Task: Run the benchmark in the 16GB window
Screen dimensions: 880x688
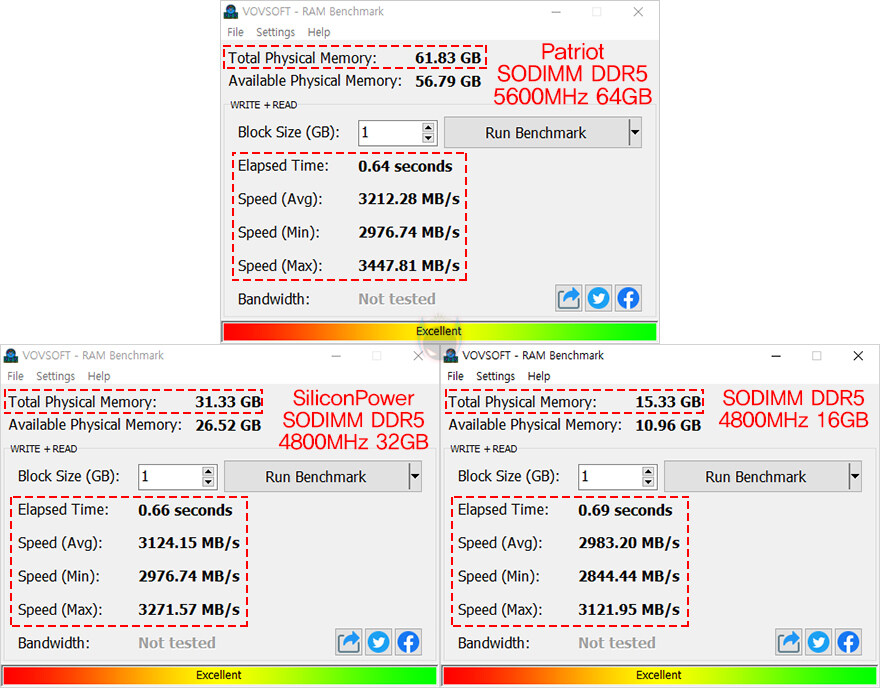Action: 755,476
